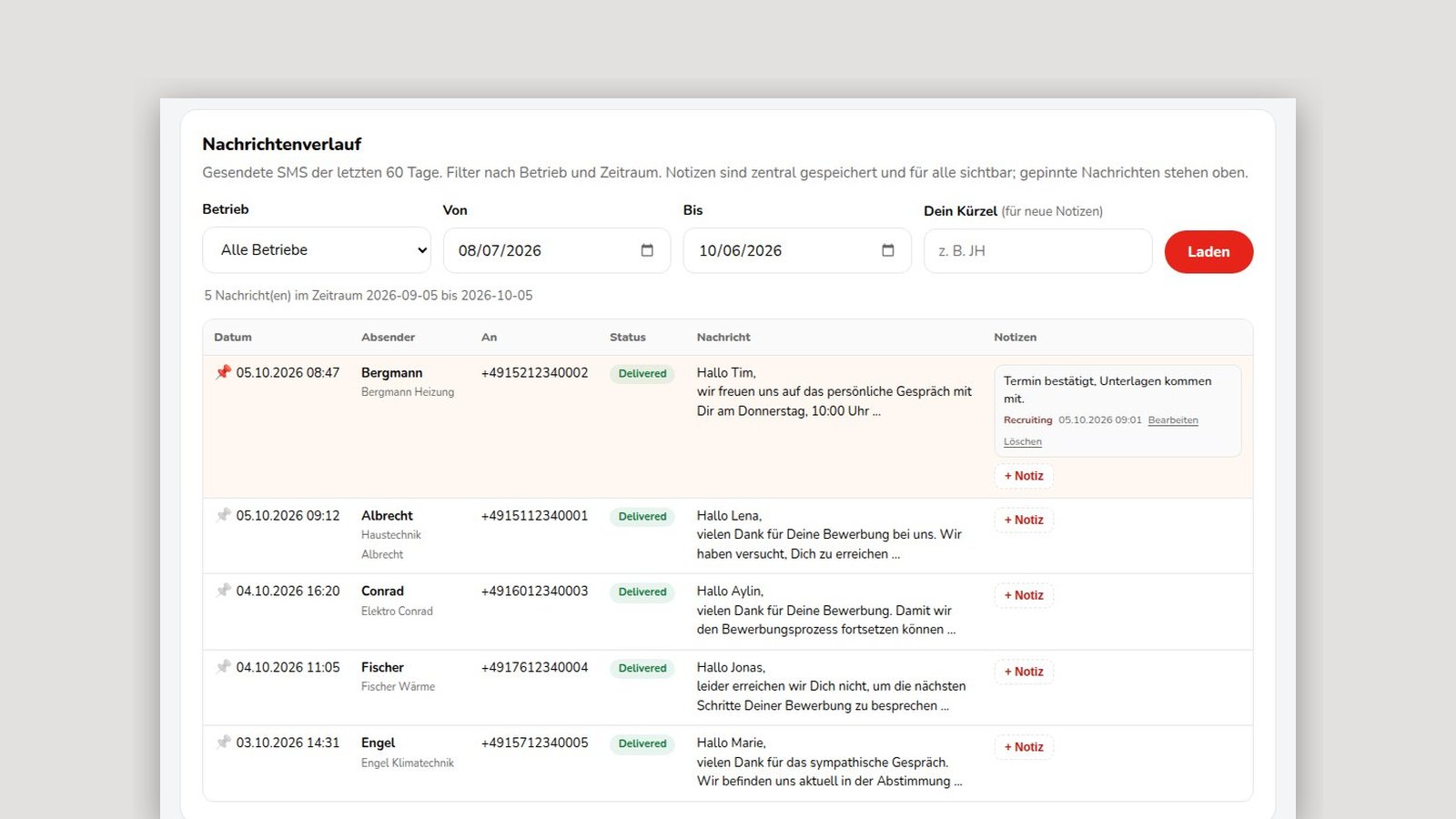Click the Hallo Lena message text
Image resolution: width=1456 pixels, height=819 pixels.
coord(829,535)
